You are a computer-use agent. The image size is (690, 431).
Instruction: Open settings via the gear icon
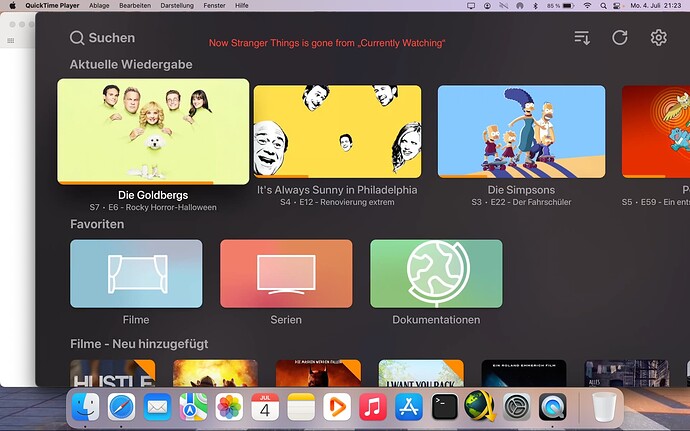click(x=658, y=37)
